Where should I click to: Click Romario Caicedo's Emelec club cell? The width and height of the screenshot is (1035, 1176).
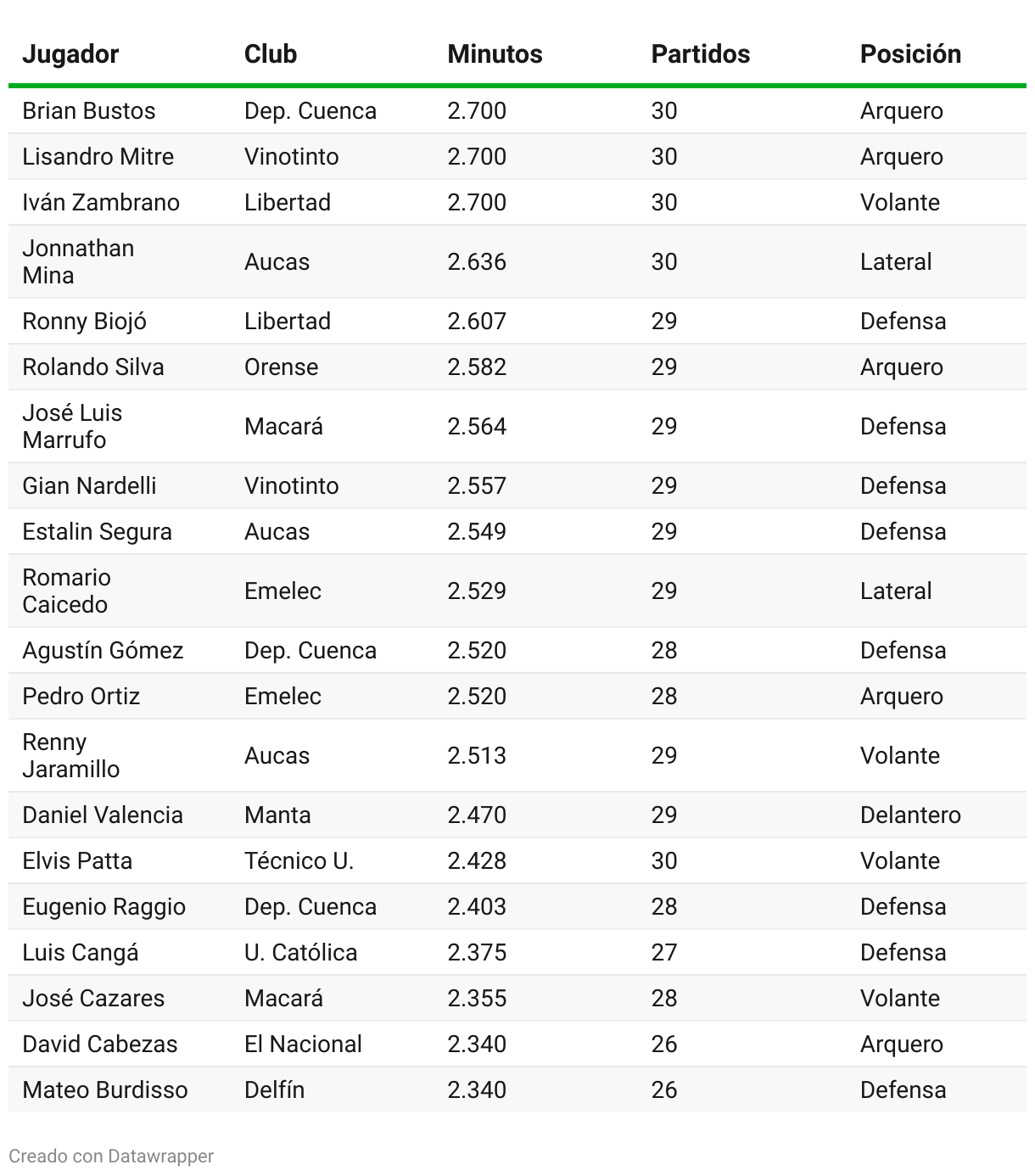[x=283, y=591]
